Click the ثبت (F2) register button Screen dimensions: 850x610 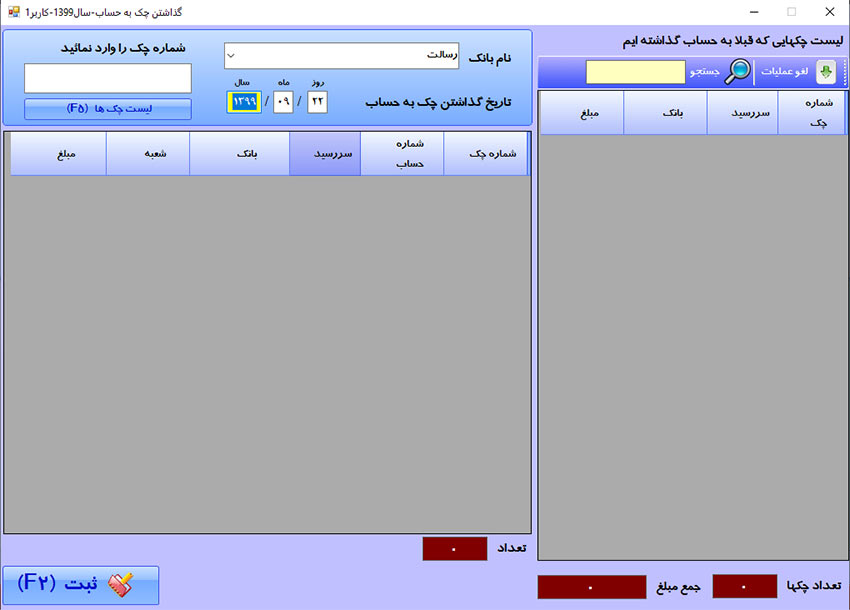point(81,585)
